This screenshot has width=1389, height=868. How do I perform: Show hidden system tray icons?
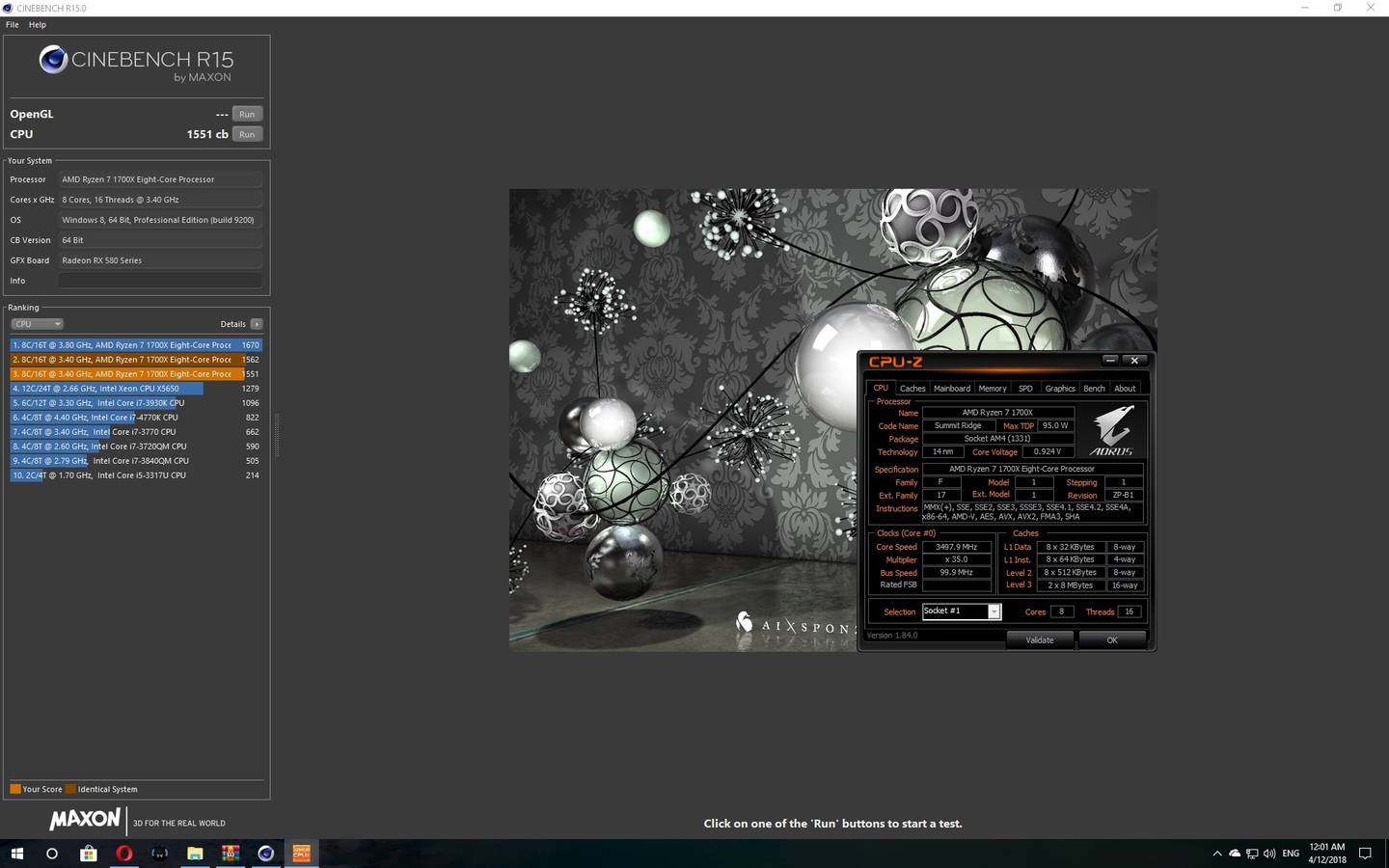point(1216,854)
